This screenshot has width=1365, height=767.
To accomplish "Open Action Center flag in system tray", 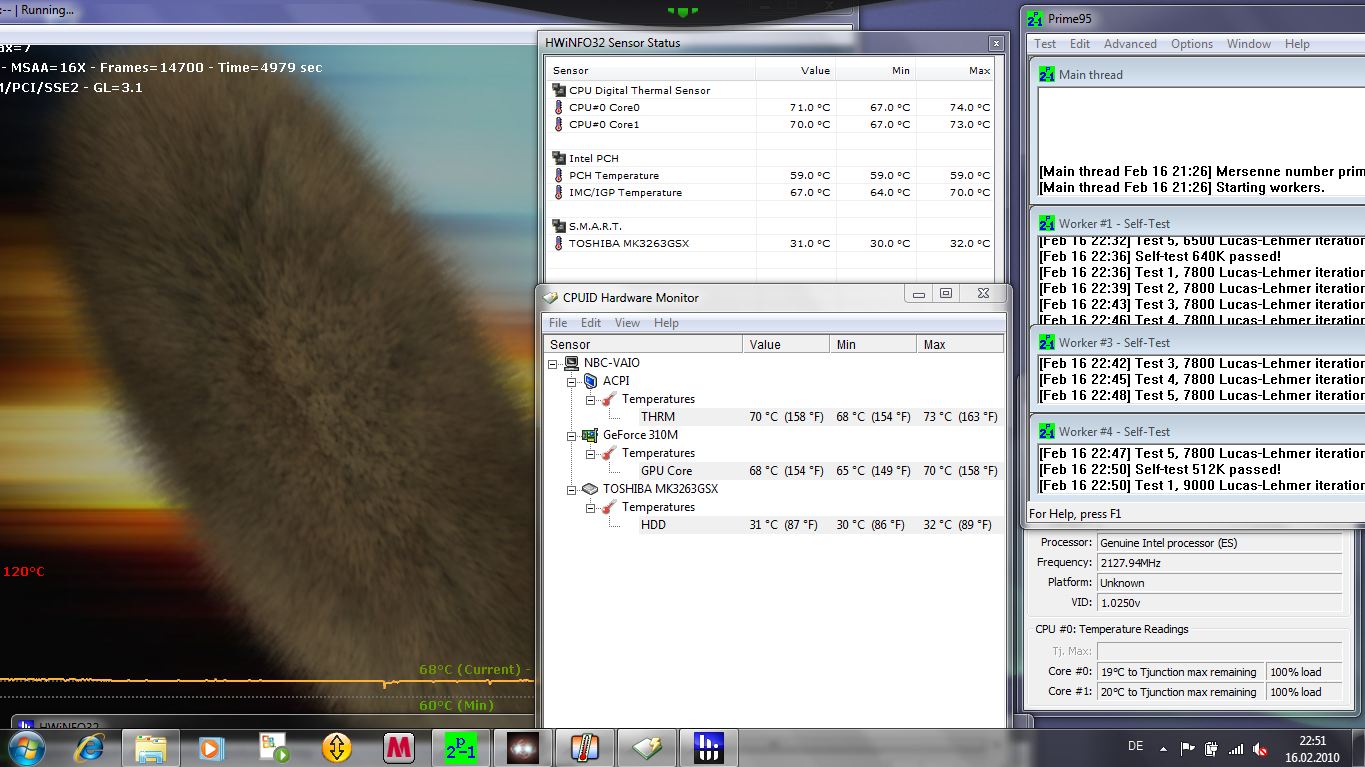I will (1188, 748).
